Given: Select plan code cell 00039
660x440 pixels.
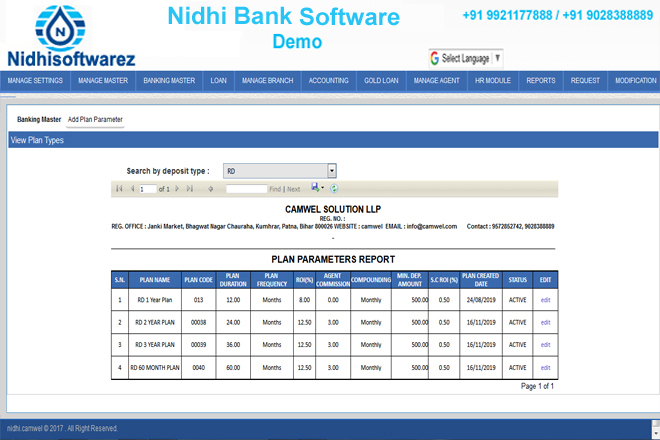Looking at the screenshot, I should (199, 345).
